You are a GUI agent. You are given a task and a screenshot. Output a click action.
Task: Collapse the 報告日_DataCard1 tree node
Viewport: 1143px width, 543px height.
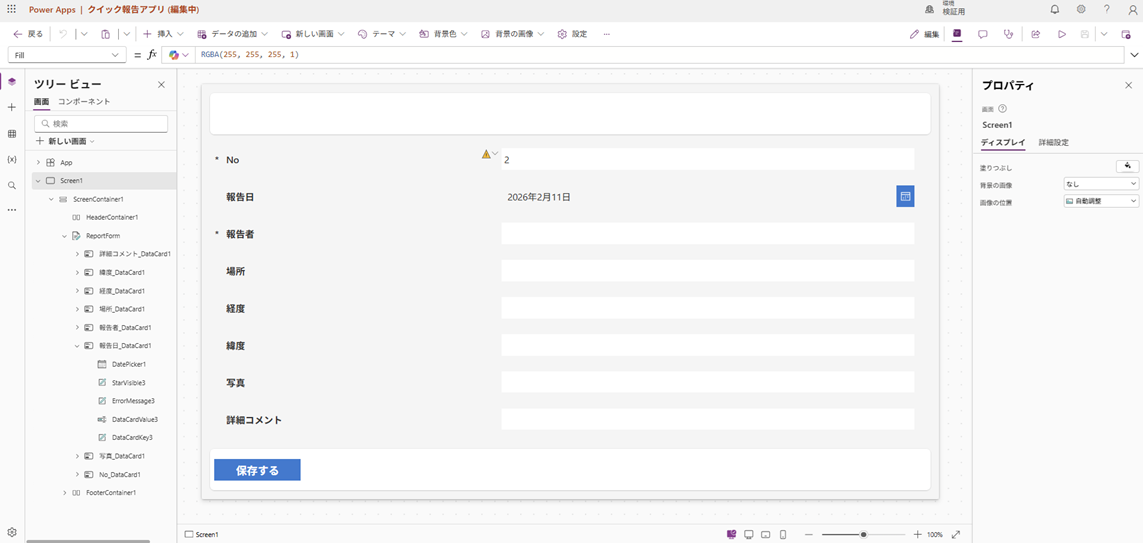77,346
